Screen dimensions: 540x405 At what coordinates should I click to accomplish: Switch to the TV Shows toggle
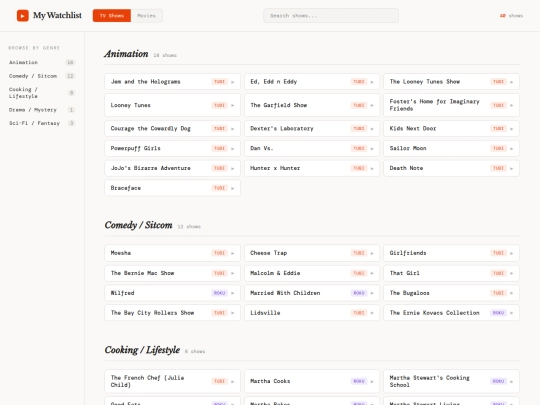tap(112, 15)
